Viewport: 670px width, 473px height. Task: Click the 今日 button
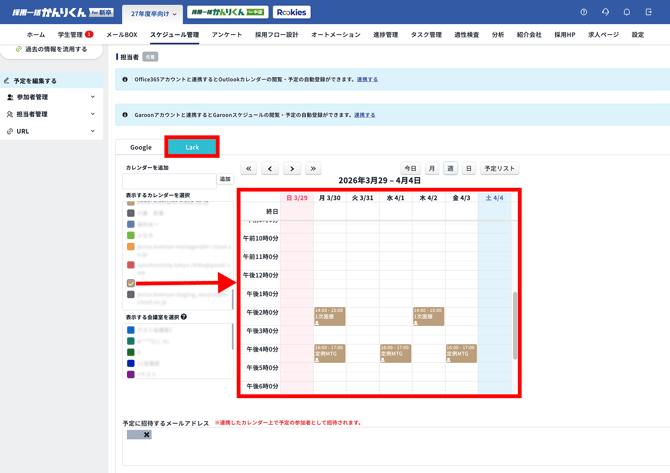410,169
